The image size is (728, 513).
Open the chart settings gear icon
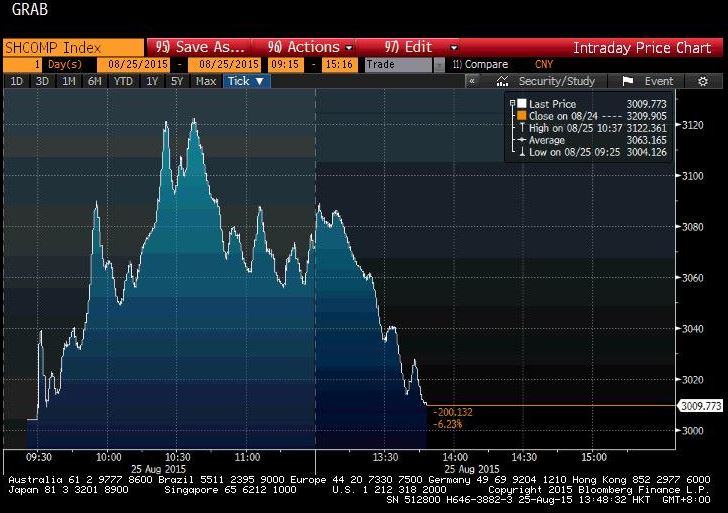point(703,81)
